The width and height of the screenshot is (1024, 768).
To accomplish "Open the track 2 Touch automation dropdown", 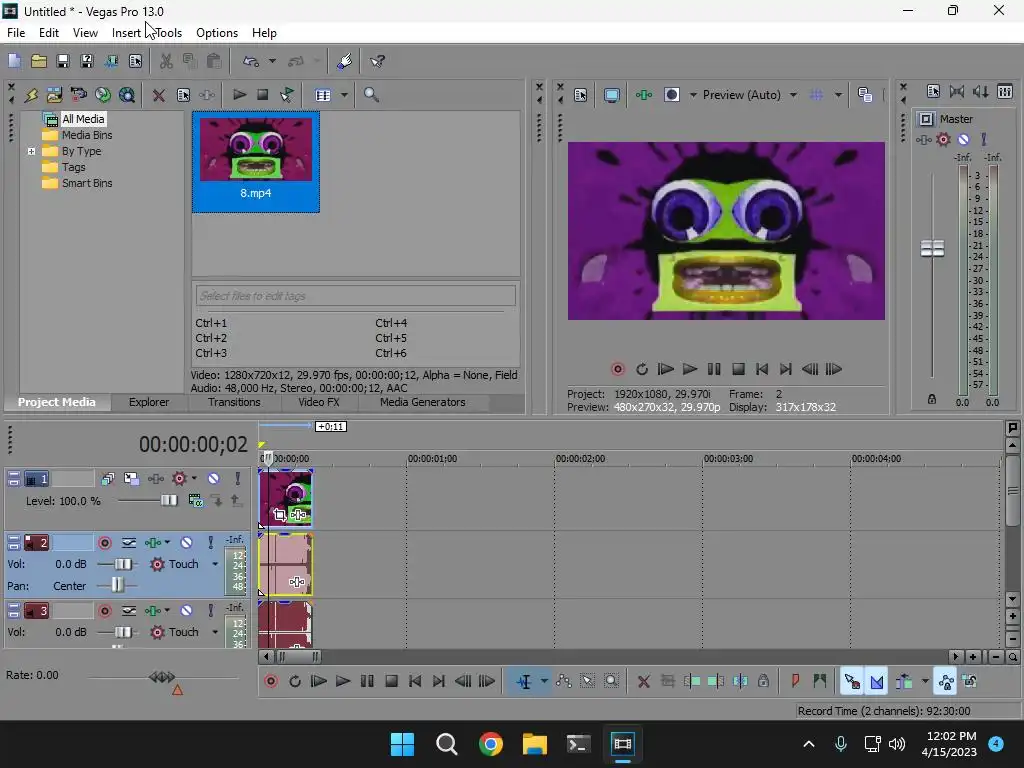I will coord(215,564).
